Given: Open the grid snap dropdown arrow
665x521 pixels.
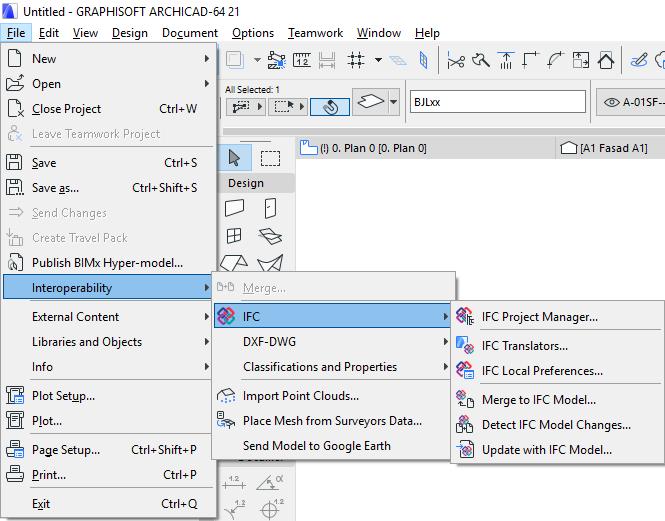Looking at the screenshot, I should click(x=378, y=60).
